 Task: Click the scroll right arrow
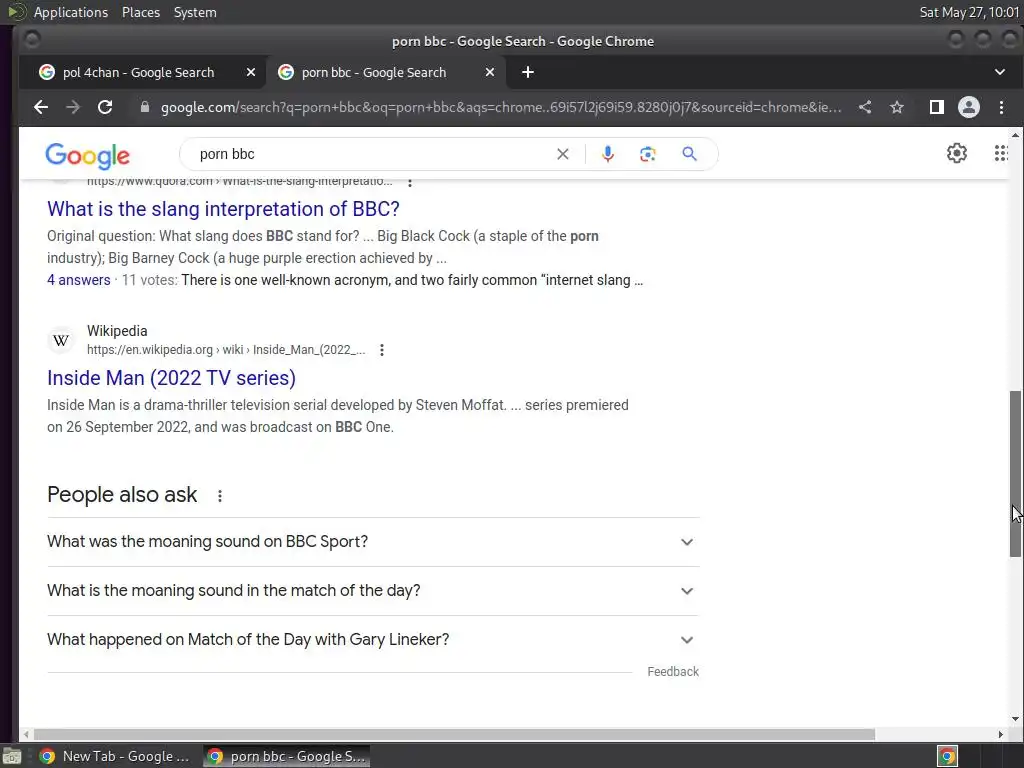point(1000,735)
